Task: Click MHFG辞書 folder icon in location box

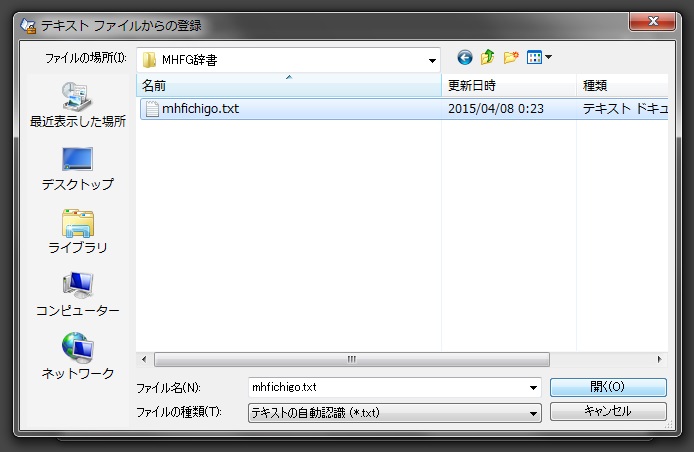Action: (x=149, y=60)
